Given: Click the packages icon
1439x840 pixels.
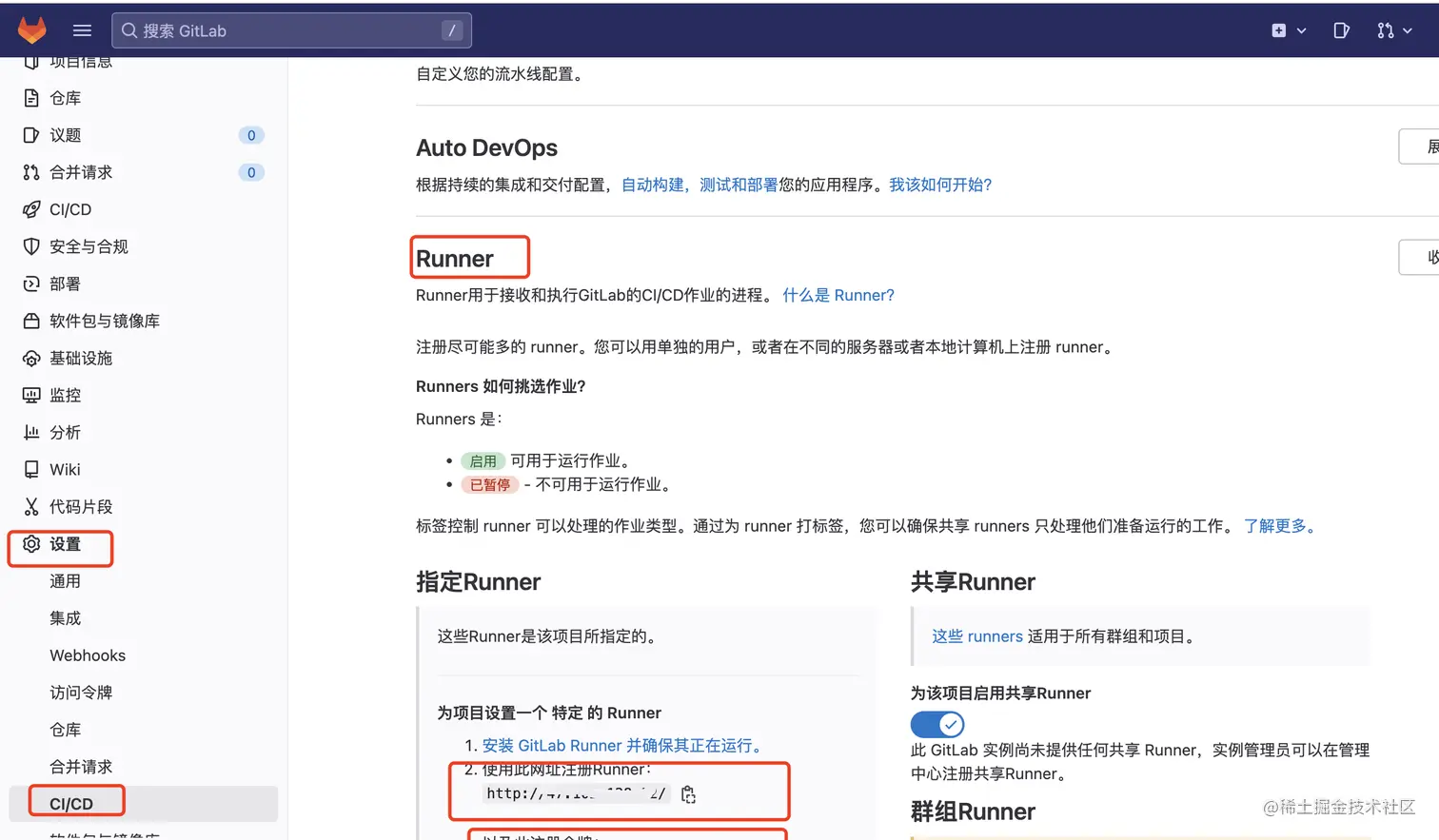Looking at the screenshot, I should (x=31, y=321).
